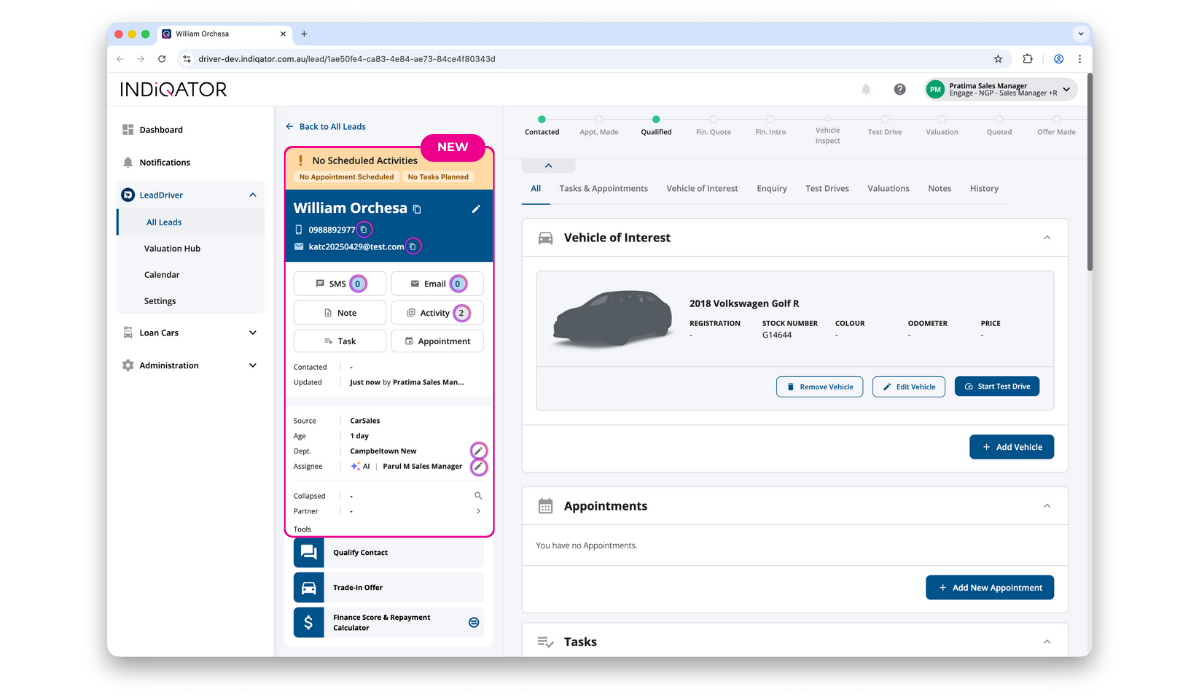1200x700 pixels.
Task: Navigate via Back to All Leads link
Action: tap(332, 126)
